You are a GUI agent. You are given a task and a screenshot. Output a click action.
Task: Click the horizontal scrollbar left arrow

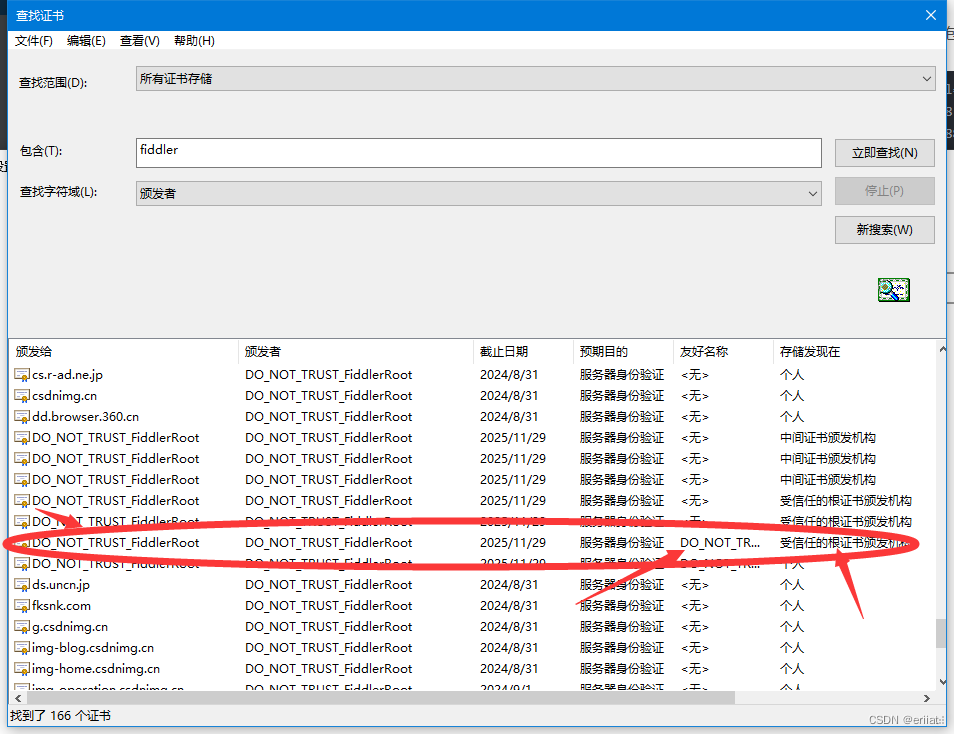[18, 698]
